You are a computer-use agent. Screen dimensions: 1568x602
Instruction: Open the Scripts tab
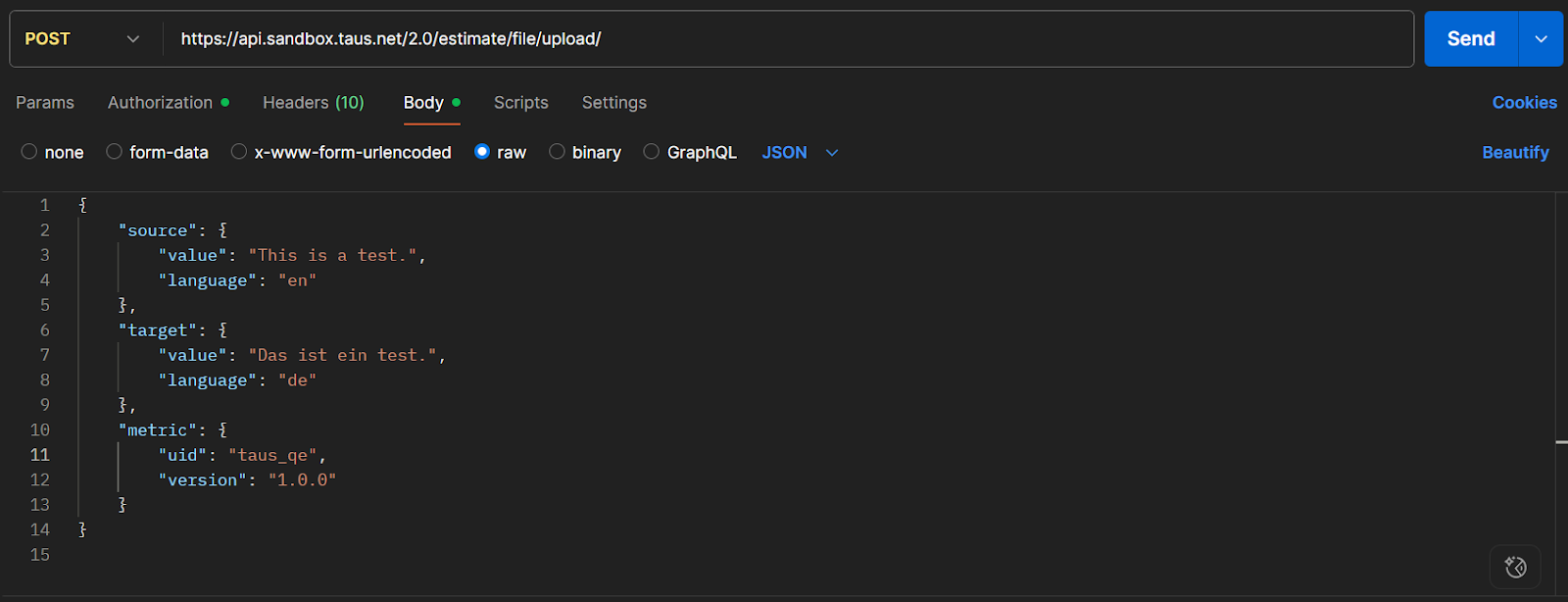click(x=521, y=103)
